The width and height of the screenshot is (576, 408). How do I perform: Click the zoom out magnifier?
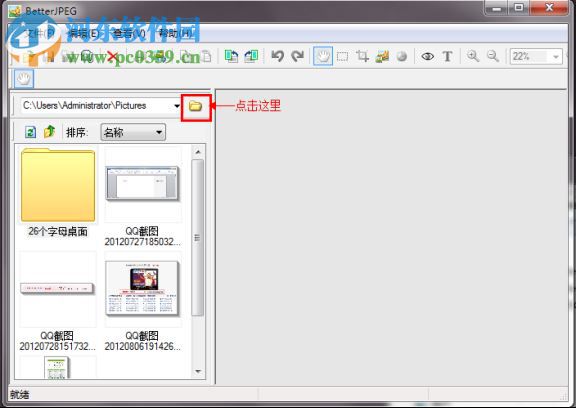coord(493,56)
